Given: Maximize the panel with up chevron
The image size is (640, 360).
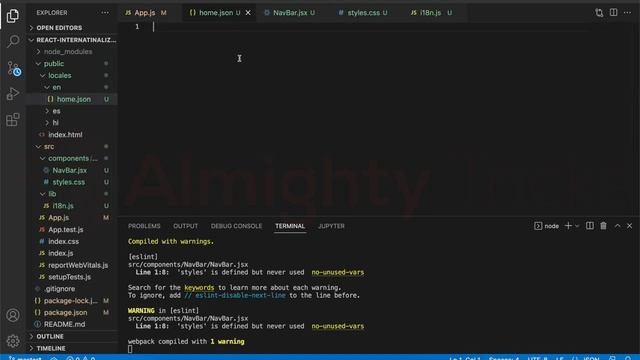Looking at the screenshot, I should 618,226.
